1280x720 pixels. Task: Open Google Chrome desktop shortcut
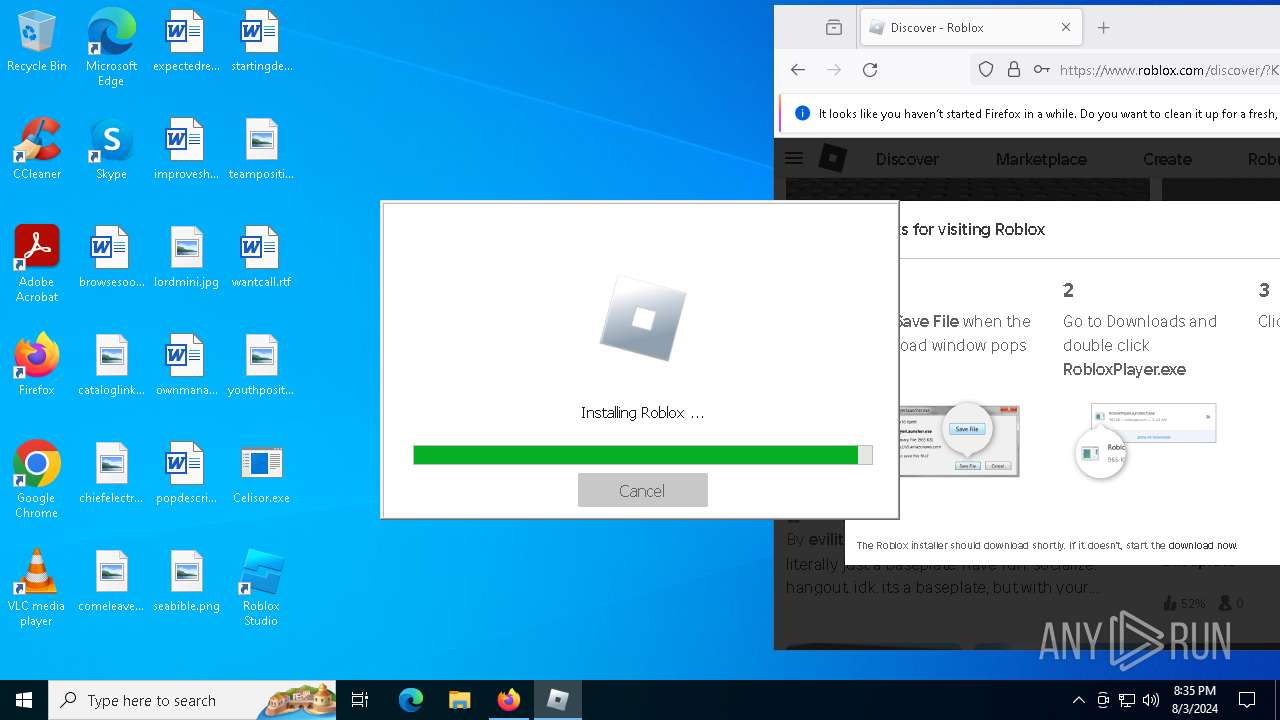click(x=37, y=480)
